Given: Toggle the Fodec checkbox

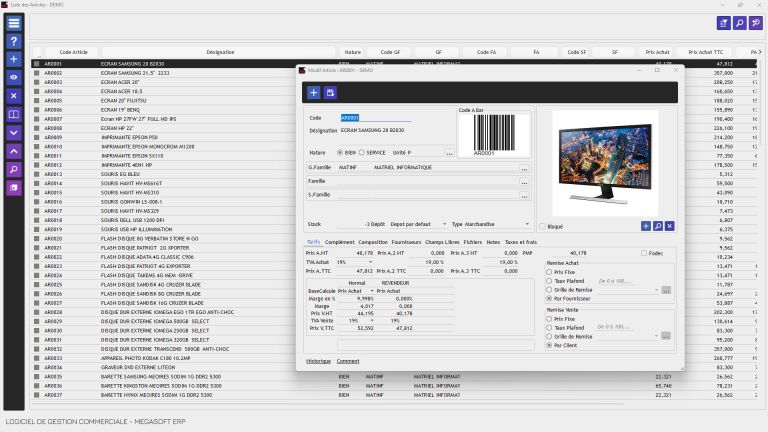Looking at the screenshot, I should pyautogui.click(x=644, y=253).
